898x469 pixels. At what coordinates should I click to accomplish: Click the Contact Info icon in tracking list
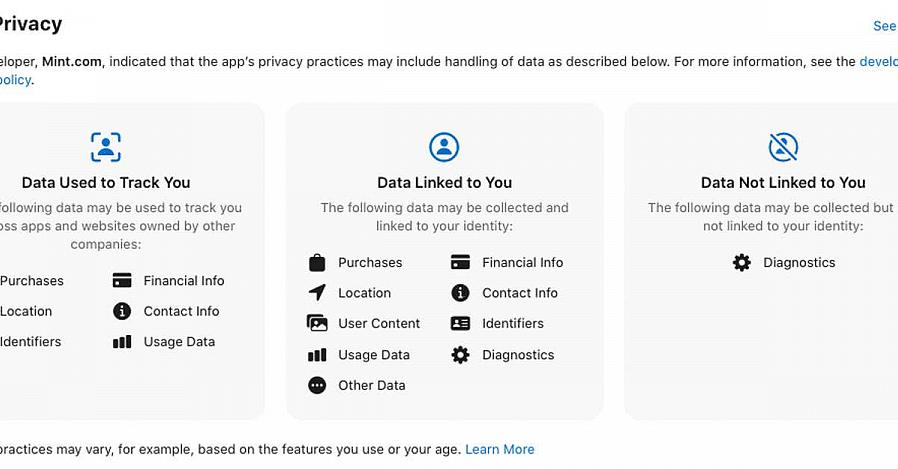pos(122,311)
